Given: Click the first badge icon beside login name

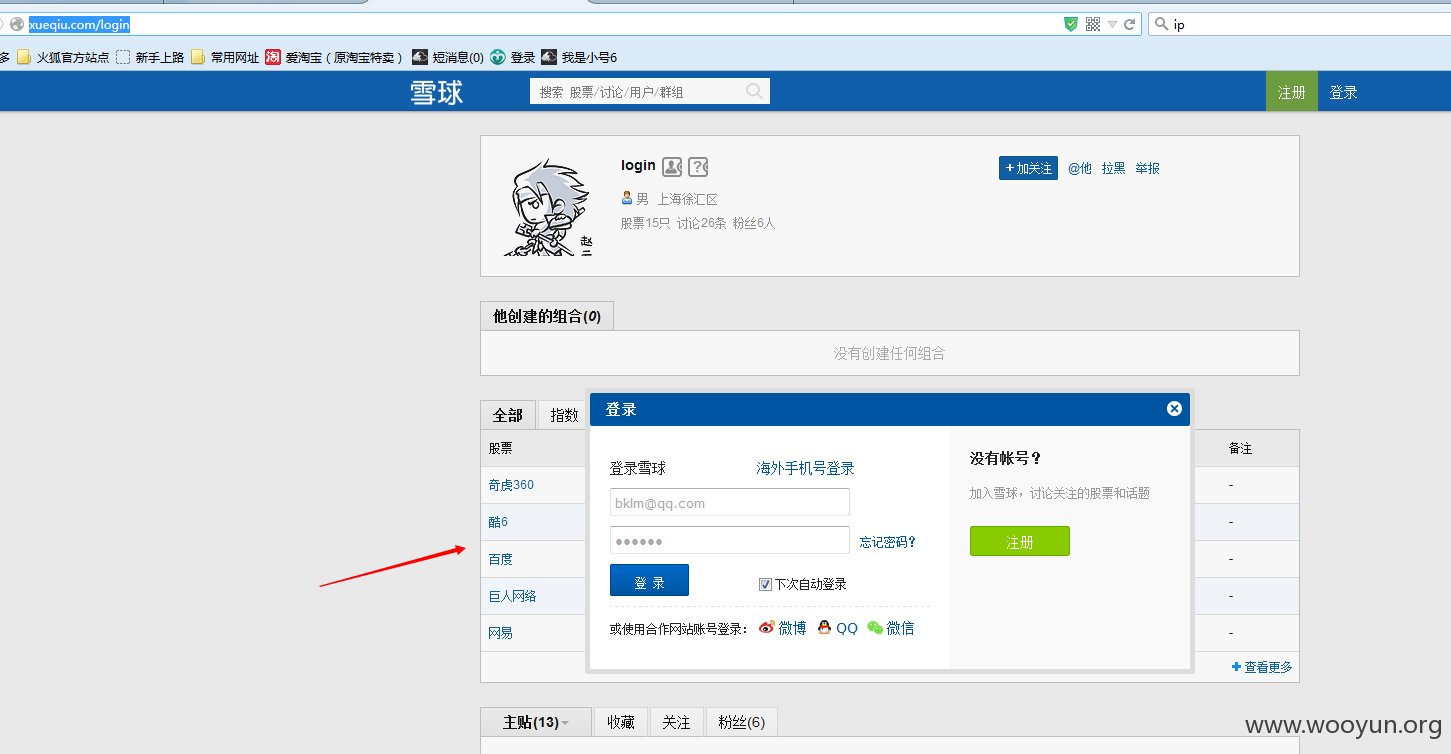Looking at the screenshot, I should (672, 166).
